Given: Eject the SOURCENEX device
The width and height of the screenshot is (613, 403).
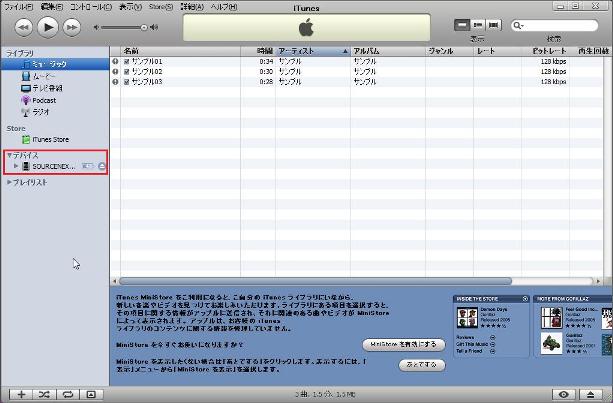Looking at the screenshot, I should [102, 166].
